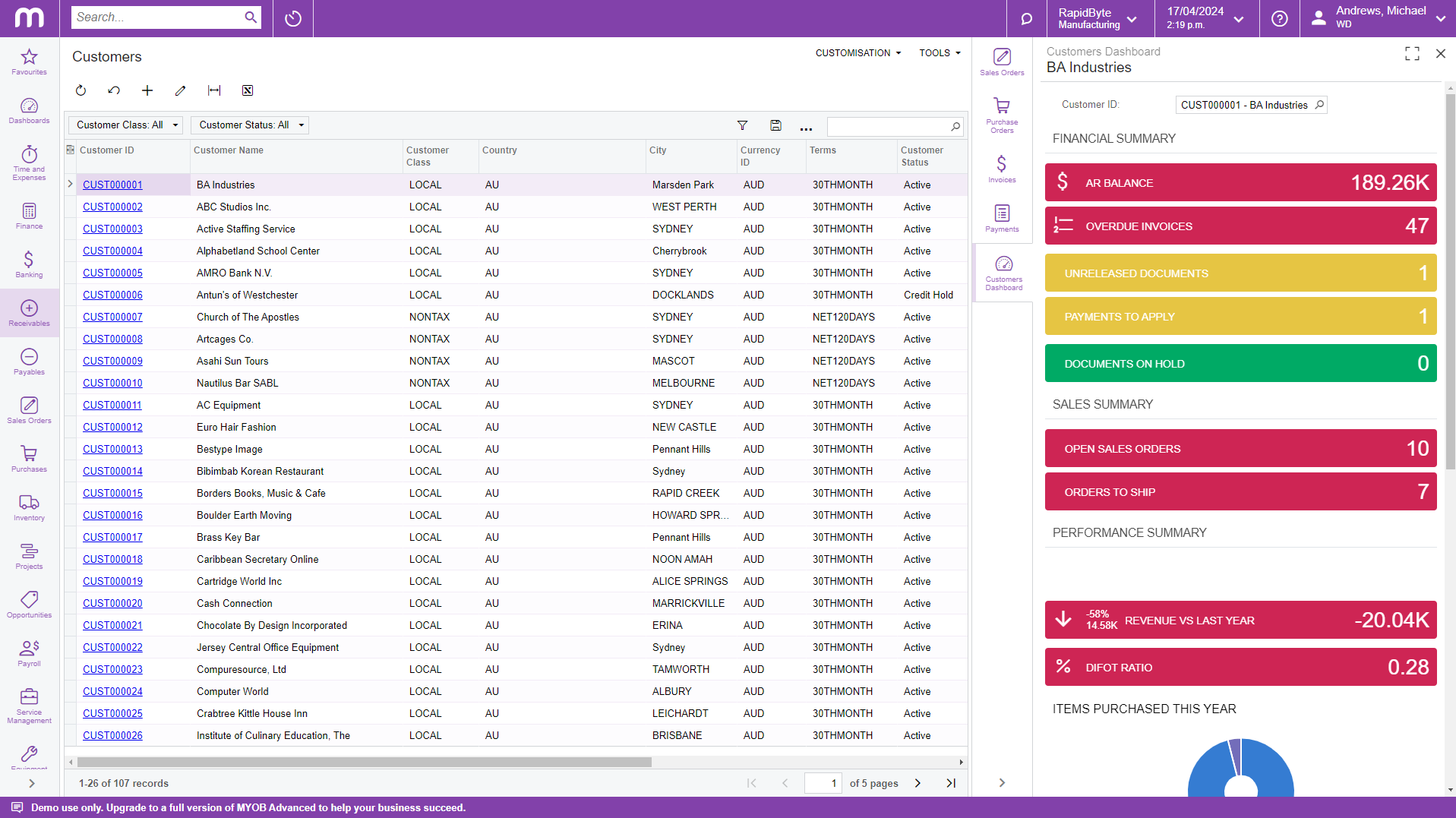
Task: Open the Dashboards workspace
Action: (29, 111)
